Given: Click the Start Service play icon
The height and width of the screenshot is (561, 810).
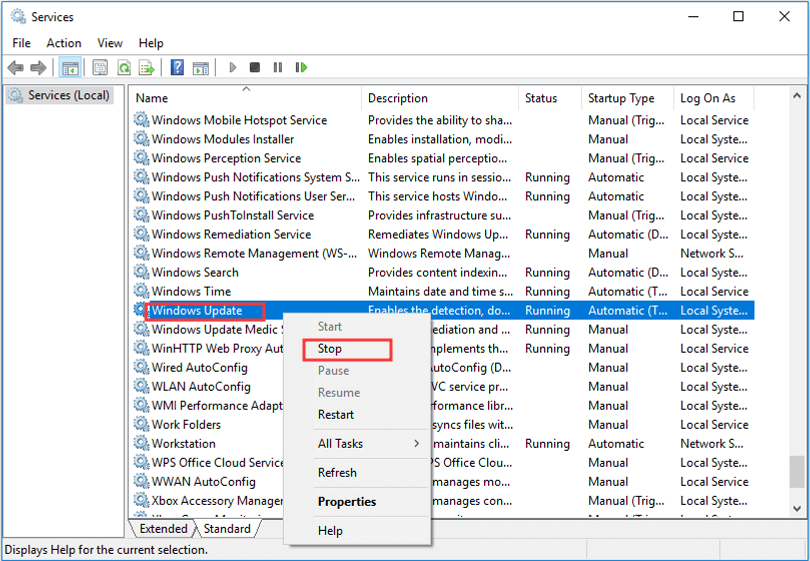Looking at the screenshot, I should click(232, 68).
